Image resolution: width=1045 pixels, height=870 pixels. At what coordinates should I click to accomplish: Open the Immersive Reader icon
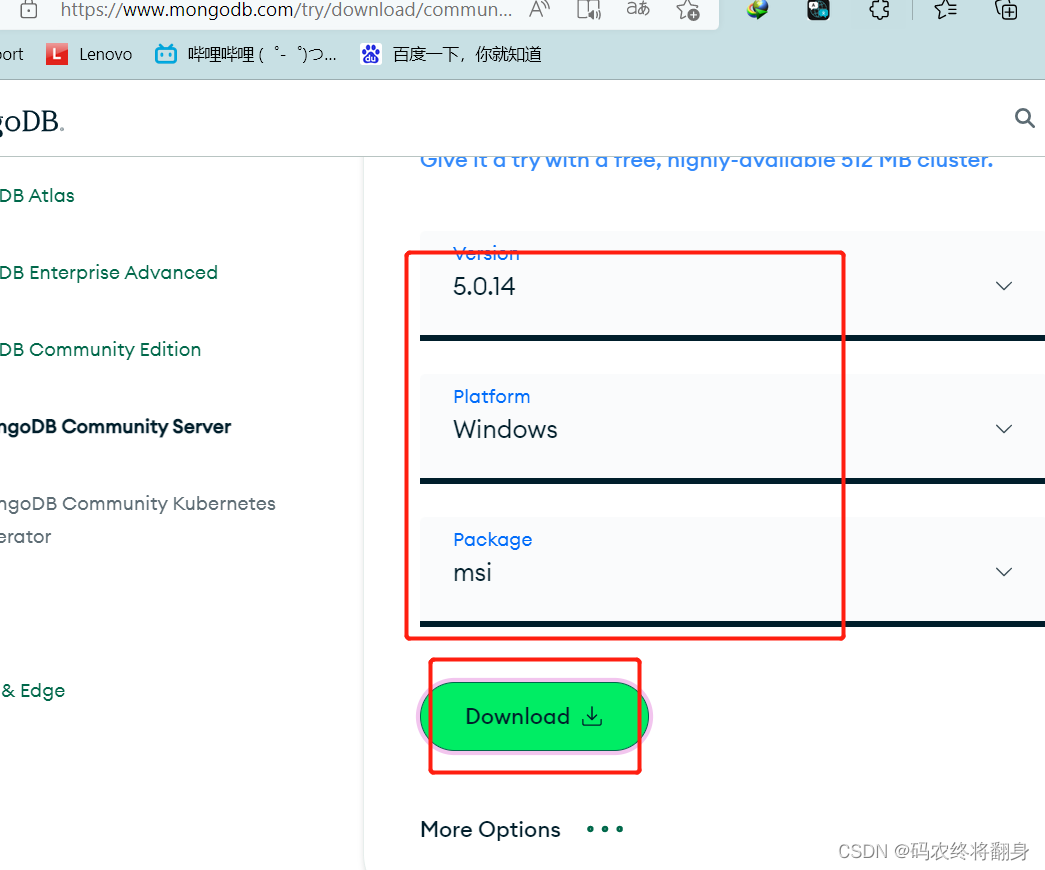(589, 9)
